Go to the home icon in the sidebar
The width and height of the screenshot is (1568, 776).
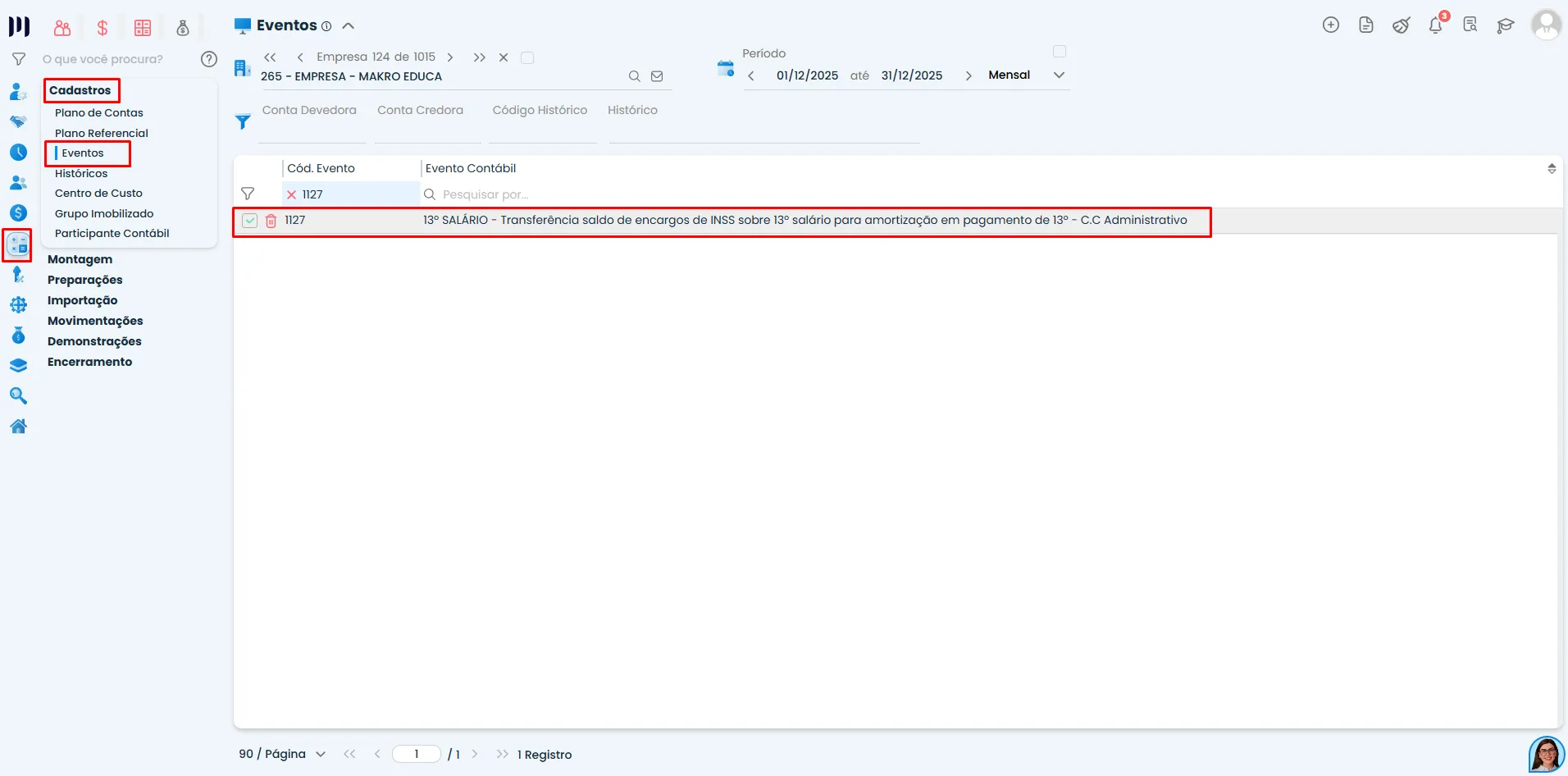click(x=18, y=427)
